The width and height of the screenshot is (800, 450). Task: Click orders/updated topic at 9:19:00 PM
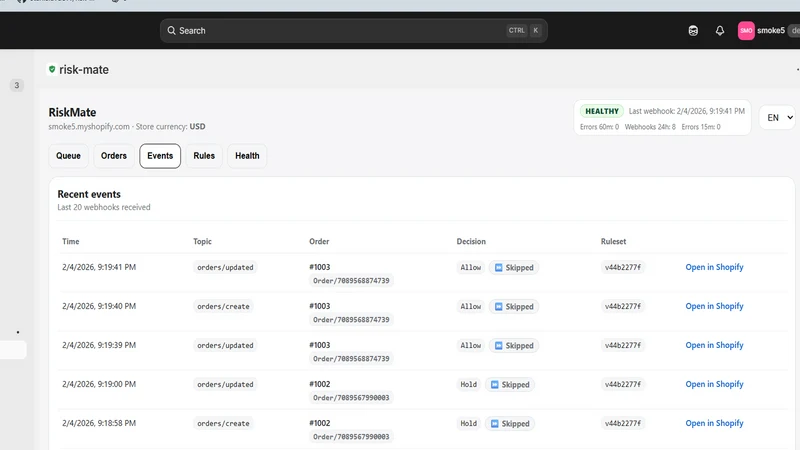point(225,385)
